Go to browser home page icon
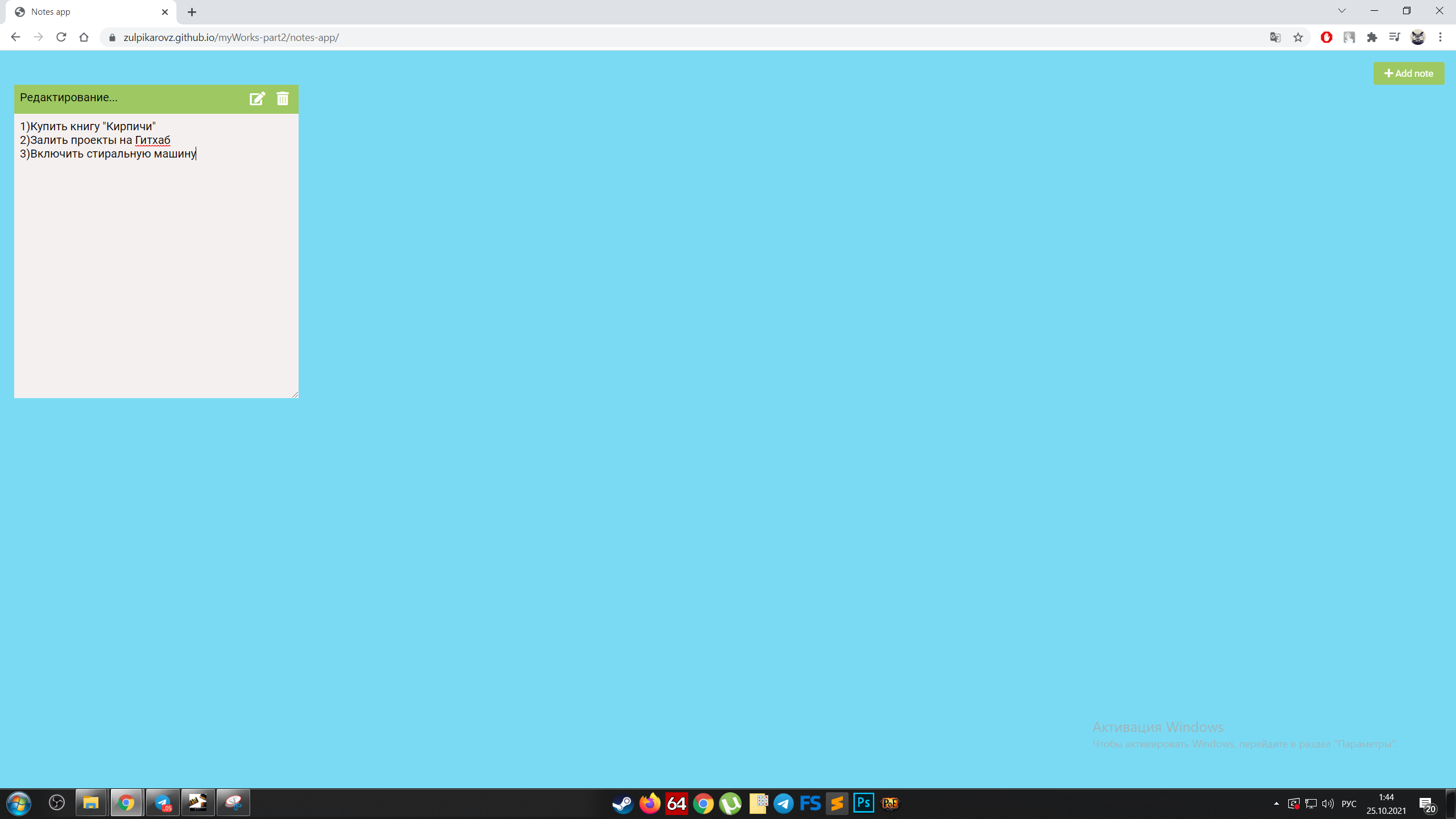The image size is (1456, 819). [84, 38]
